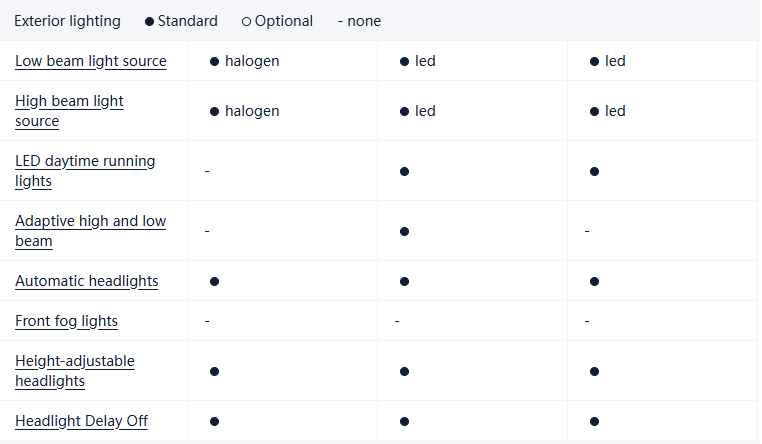Click first column dash for Front fog lights
The width and height of the screenshot is (762, 444).
[x=207, y=321]
